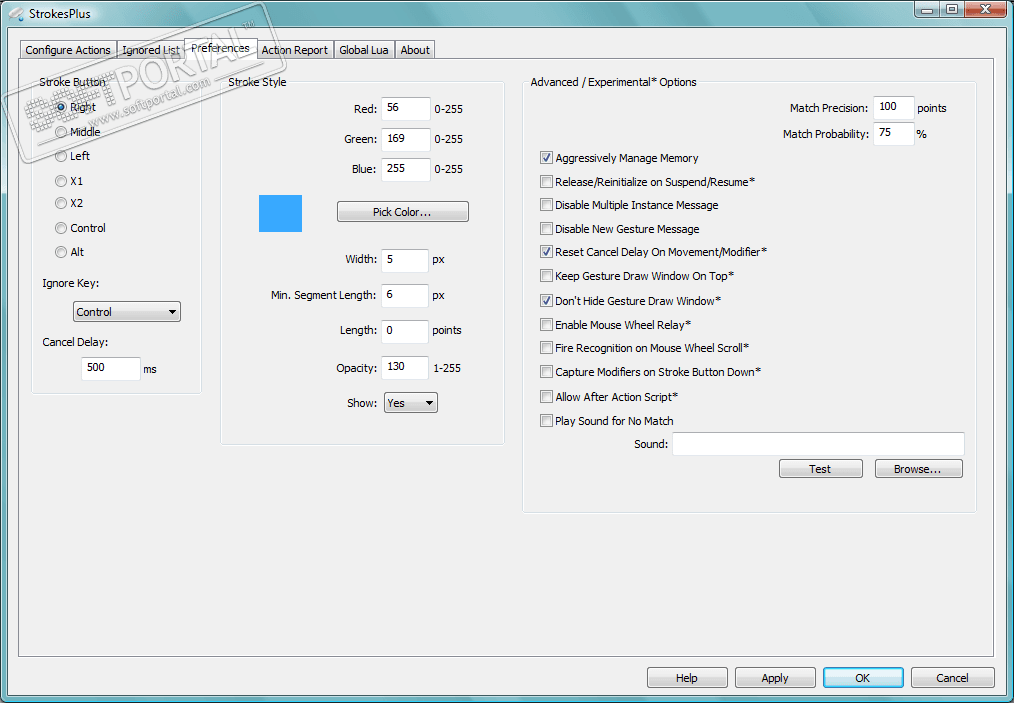Click Browse to choose sound file
Image resolution: width=1014 pixels, height=703 pixels.
(x=918, y=469)
